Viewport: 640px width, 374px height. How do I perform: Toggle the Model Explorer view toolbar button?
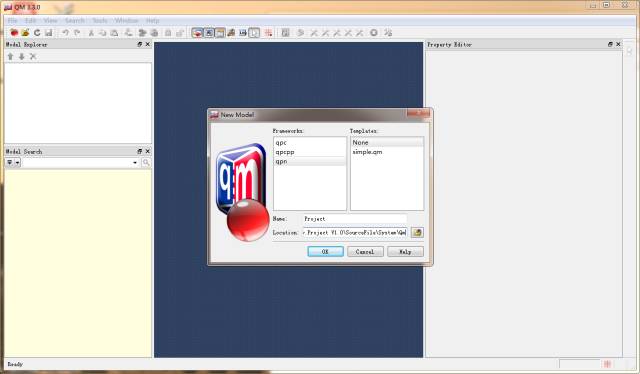pos(197,33)
